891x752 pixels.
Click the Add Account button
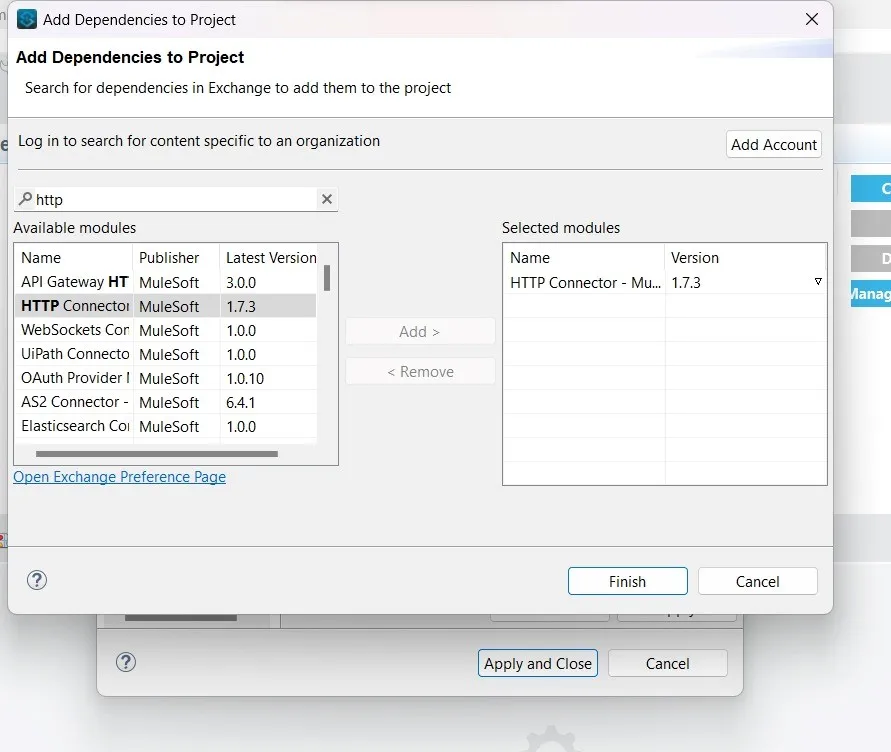773,144
